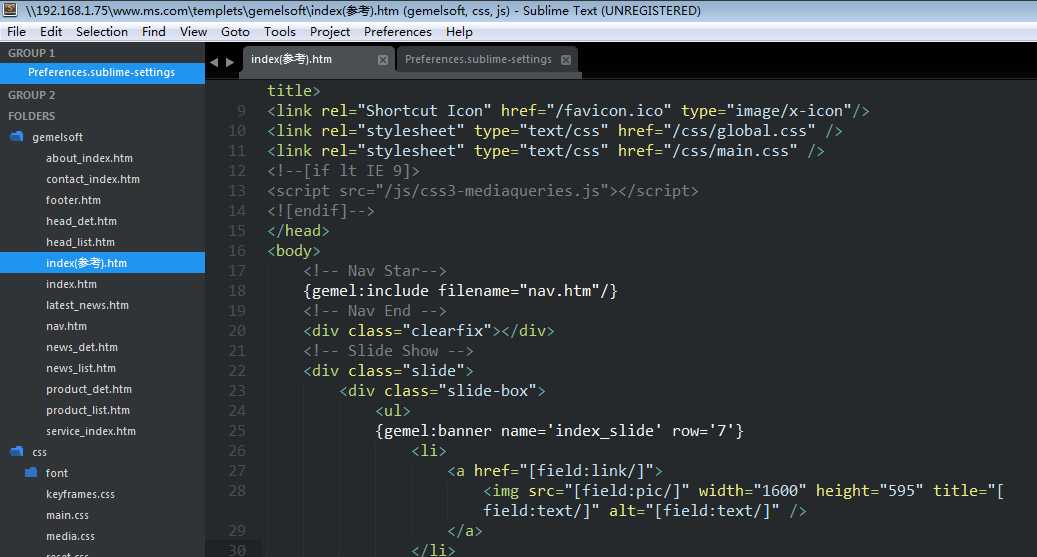Open the Sublime Text window icon menu
The width and height of the screenshot is (1037, 557).
click(10, 10)
